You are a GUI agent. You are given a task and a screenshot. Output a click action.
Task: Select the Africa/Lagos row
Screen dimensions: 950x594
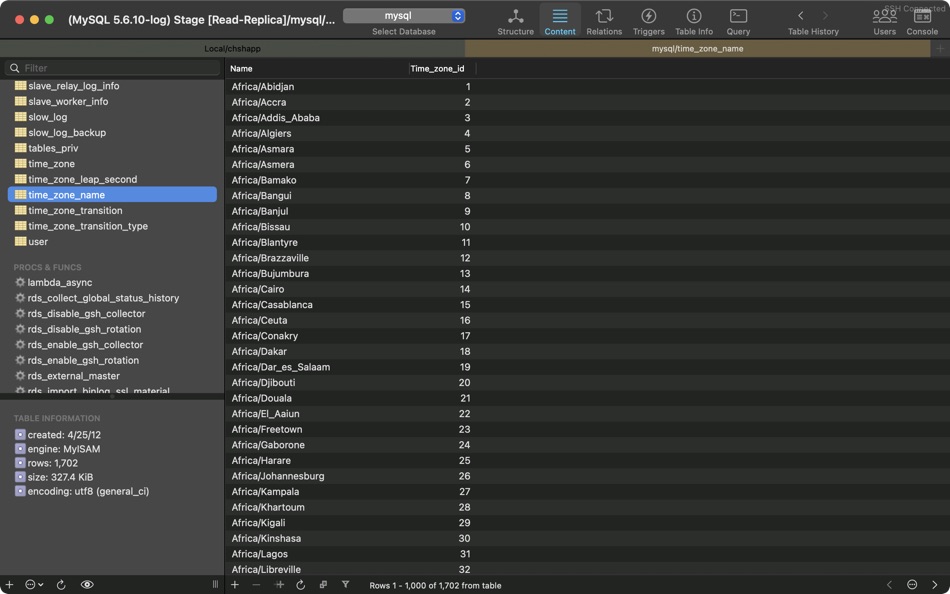coord(587,554)
